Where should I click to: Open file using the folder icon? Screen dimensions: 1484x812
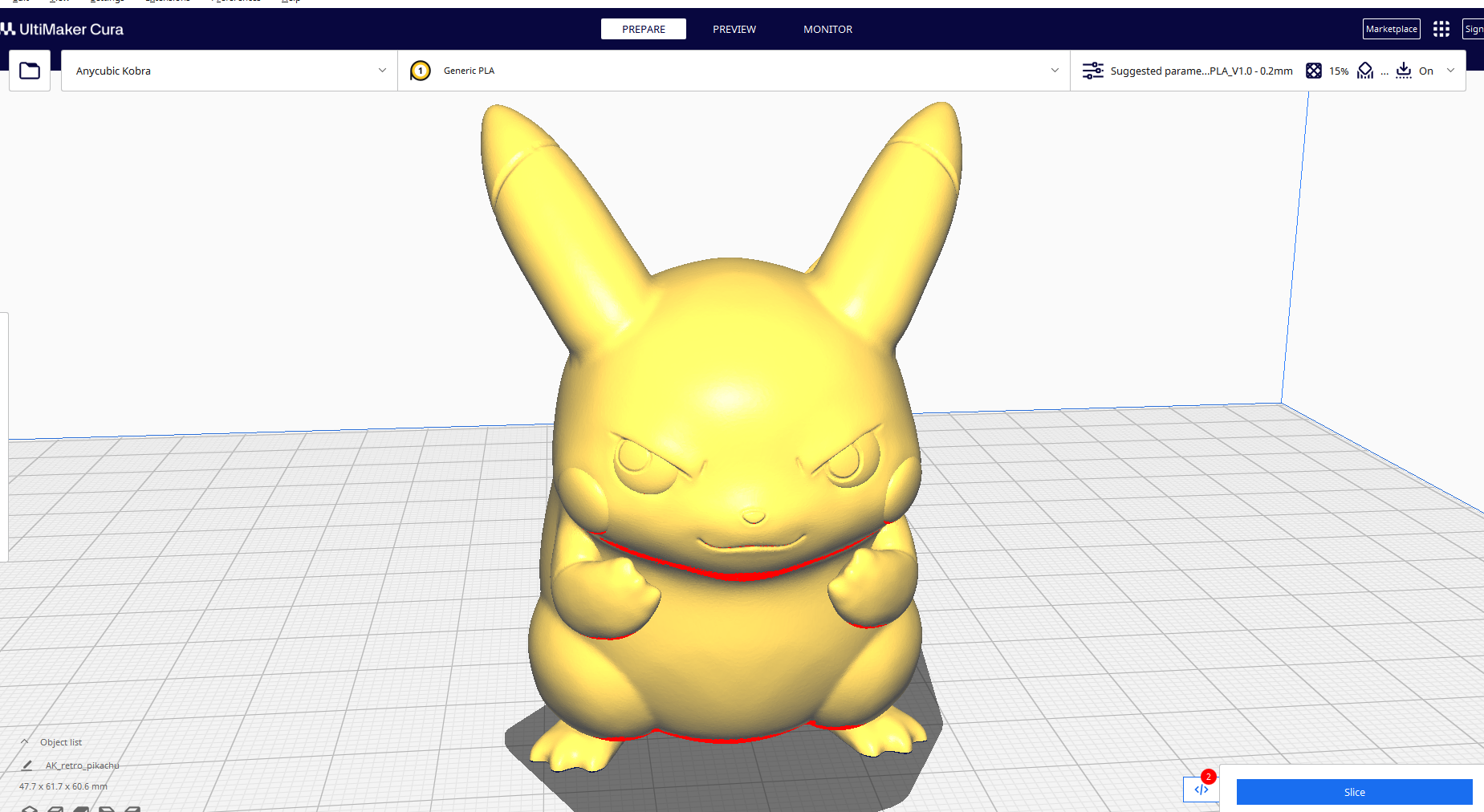[30, 71]
